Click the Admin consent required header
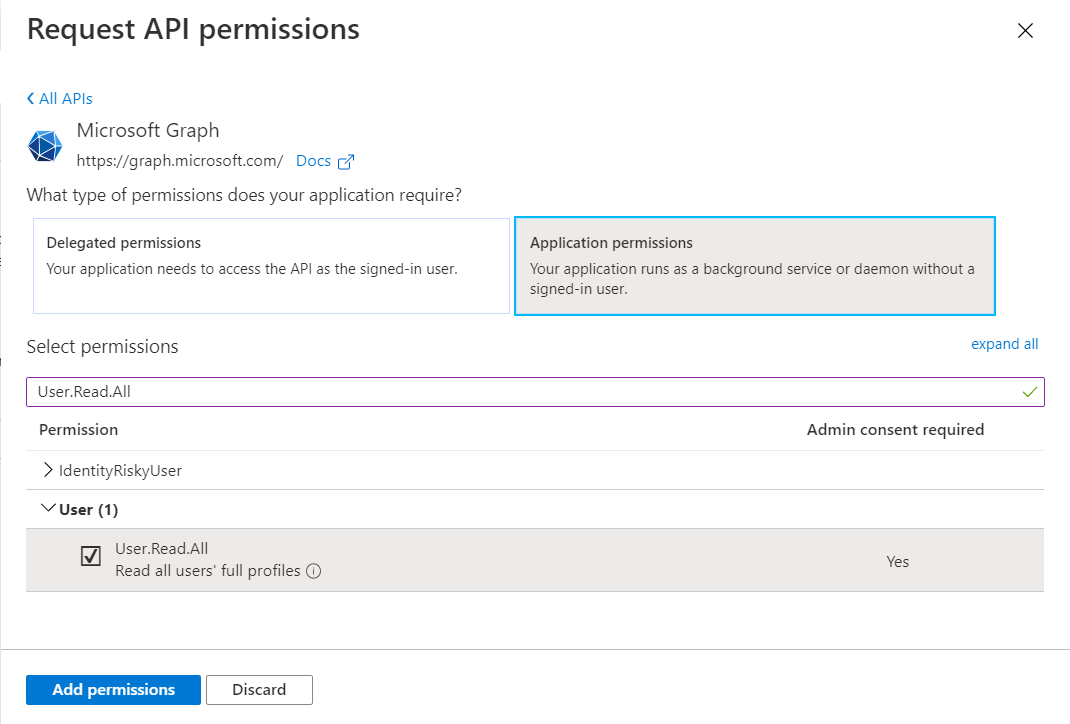1070x724 pixels. (895, 430)
